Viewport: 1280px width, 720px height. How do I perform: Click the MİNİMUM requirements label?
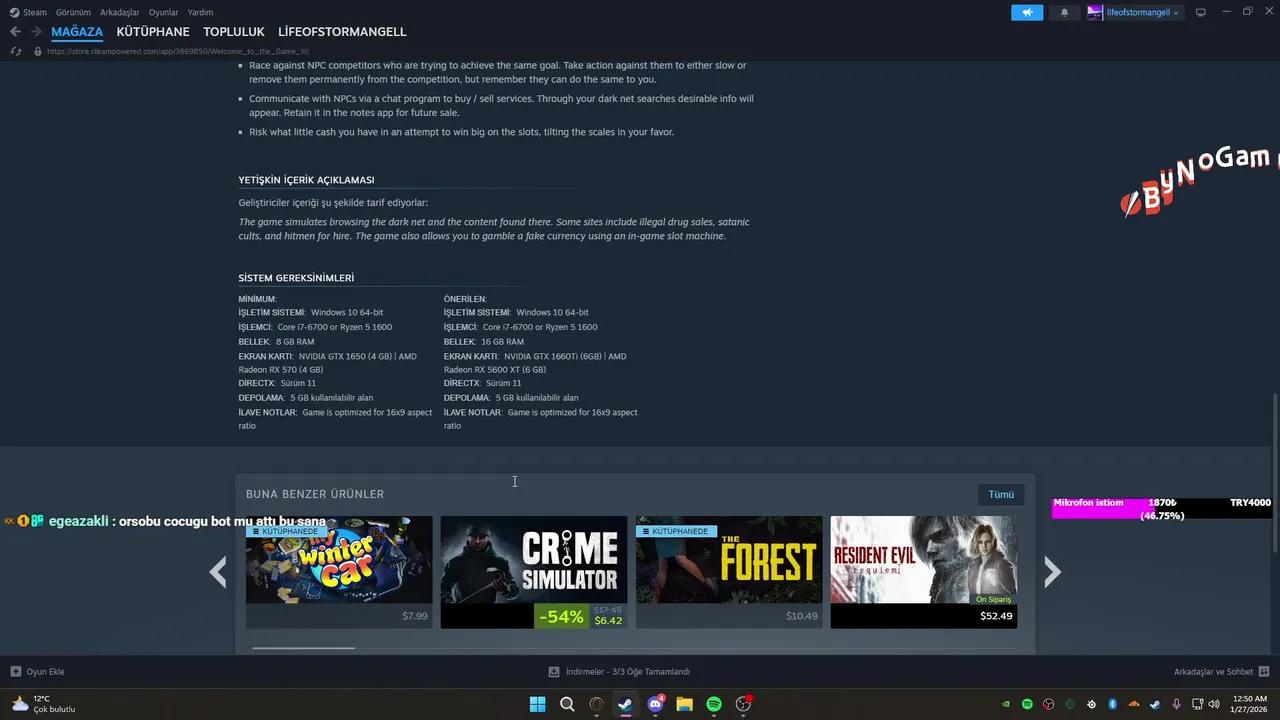[x=257, y=299]
